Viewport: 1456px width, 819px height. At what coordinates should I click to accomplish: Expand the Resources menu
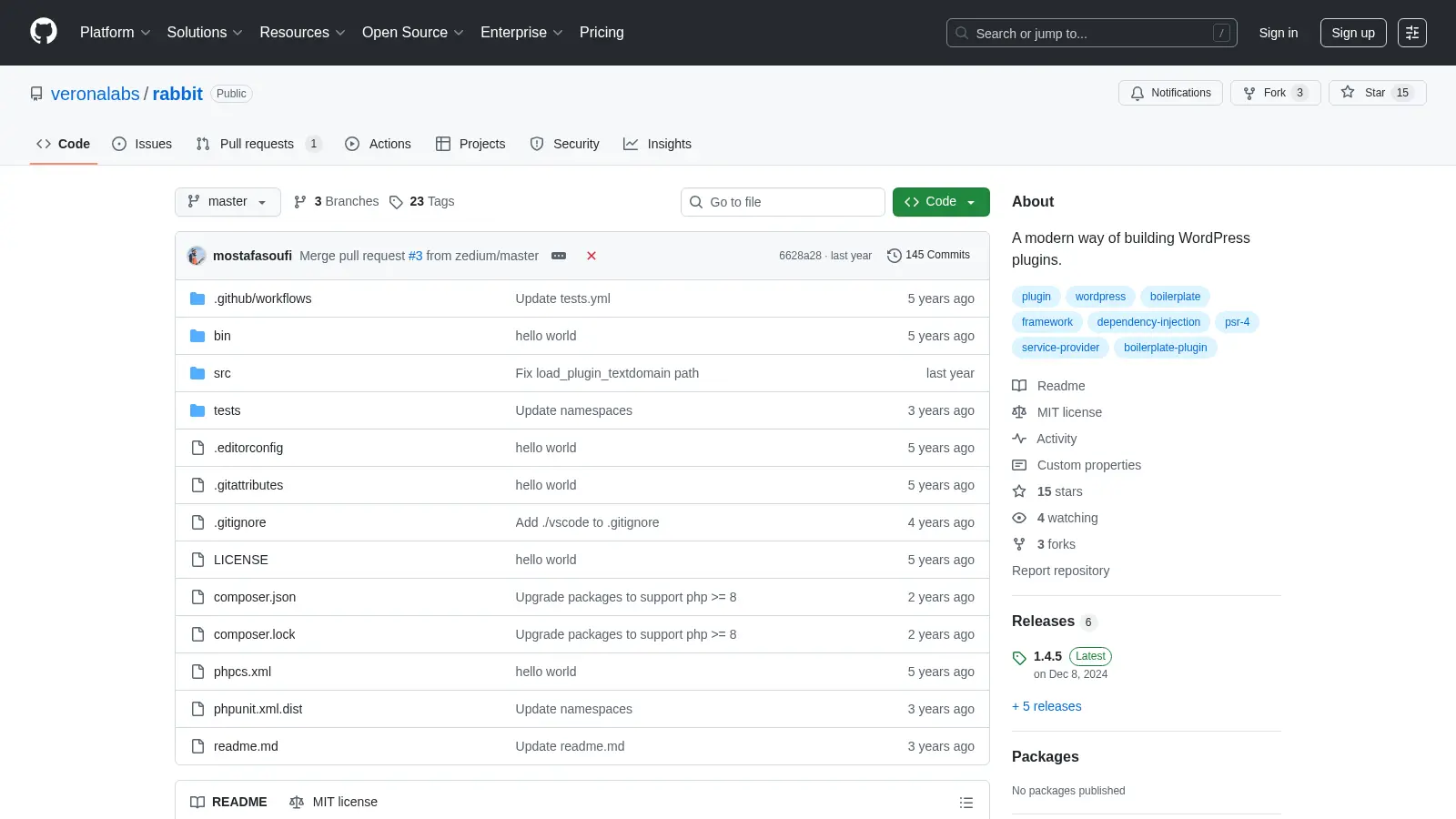click(302, 33)
